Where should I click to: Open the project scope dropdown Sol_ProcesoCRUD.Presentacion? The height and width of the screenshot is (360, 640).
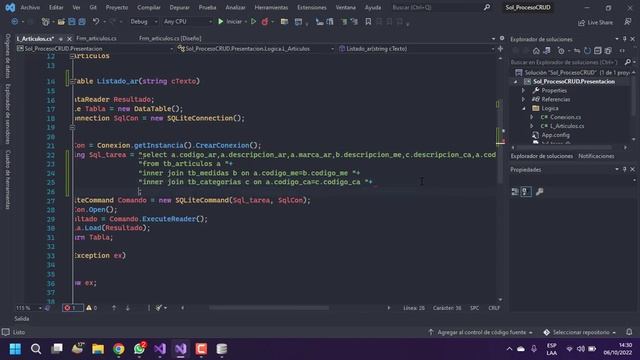point(95,49)
